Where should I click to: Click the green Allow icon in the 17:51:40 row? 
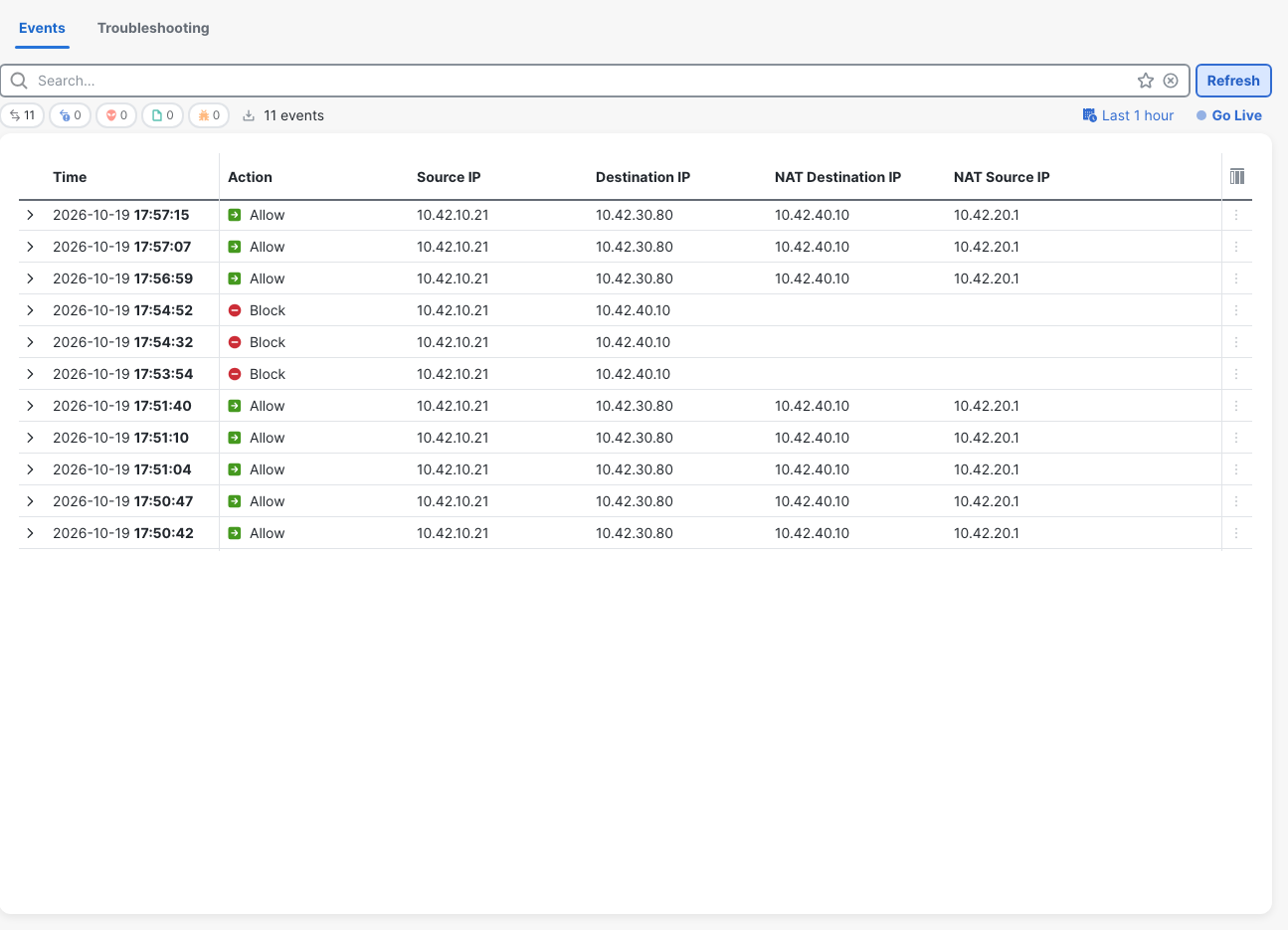click(235, 406)
